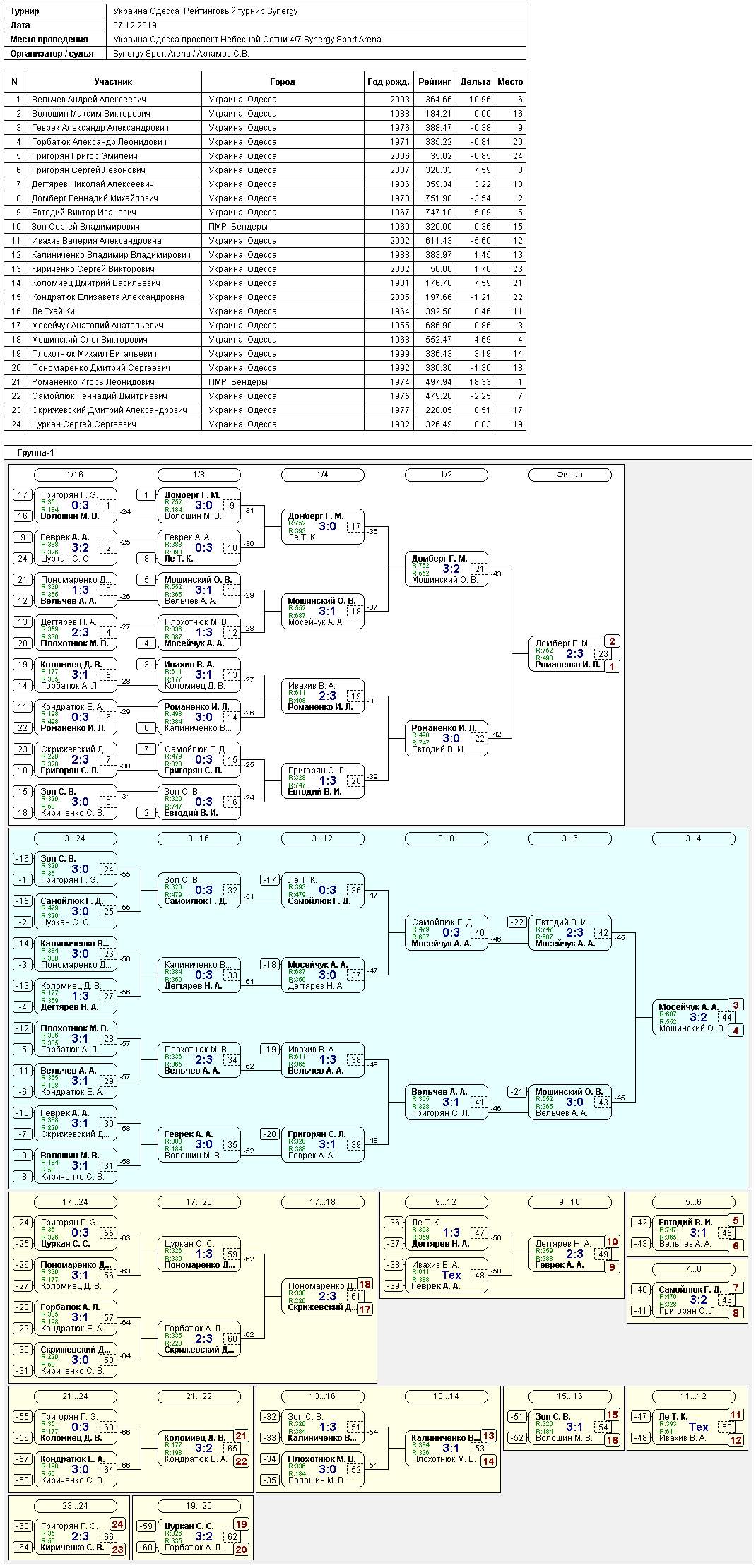Click match number 44 box

[726, 1018]
